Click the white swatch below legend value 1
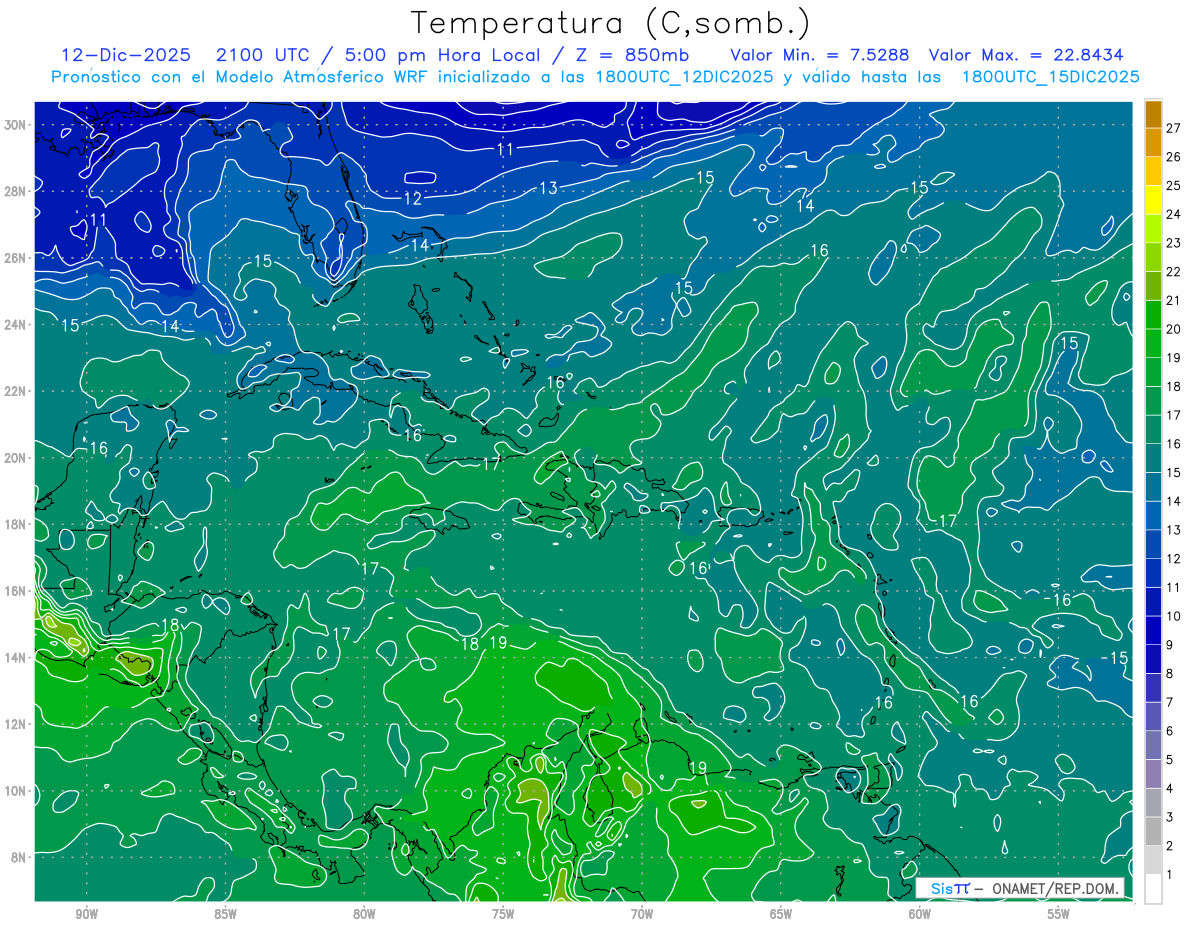The width and height of the screenshot is (1200, 927). pyautogui.click(x=1153, y=889)
